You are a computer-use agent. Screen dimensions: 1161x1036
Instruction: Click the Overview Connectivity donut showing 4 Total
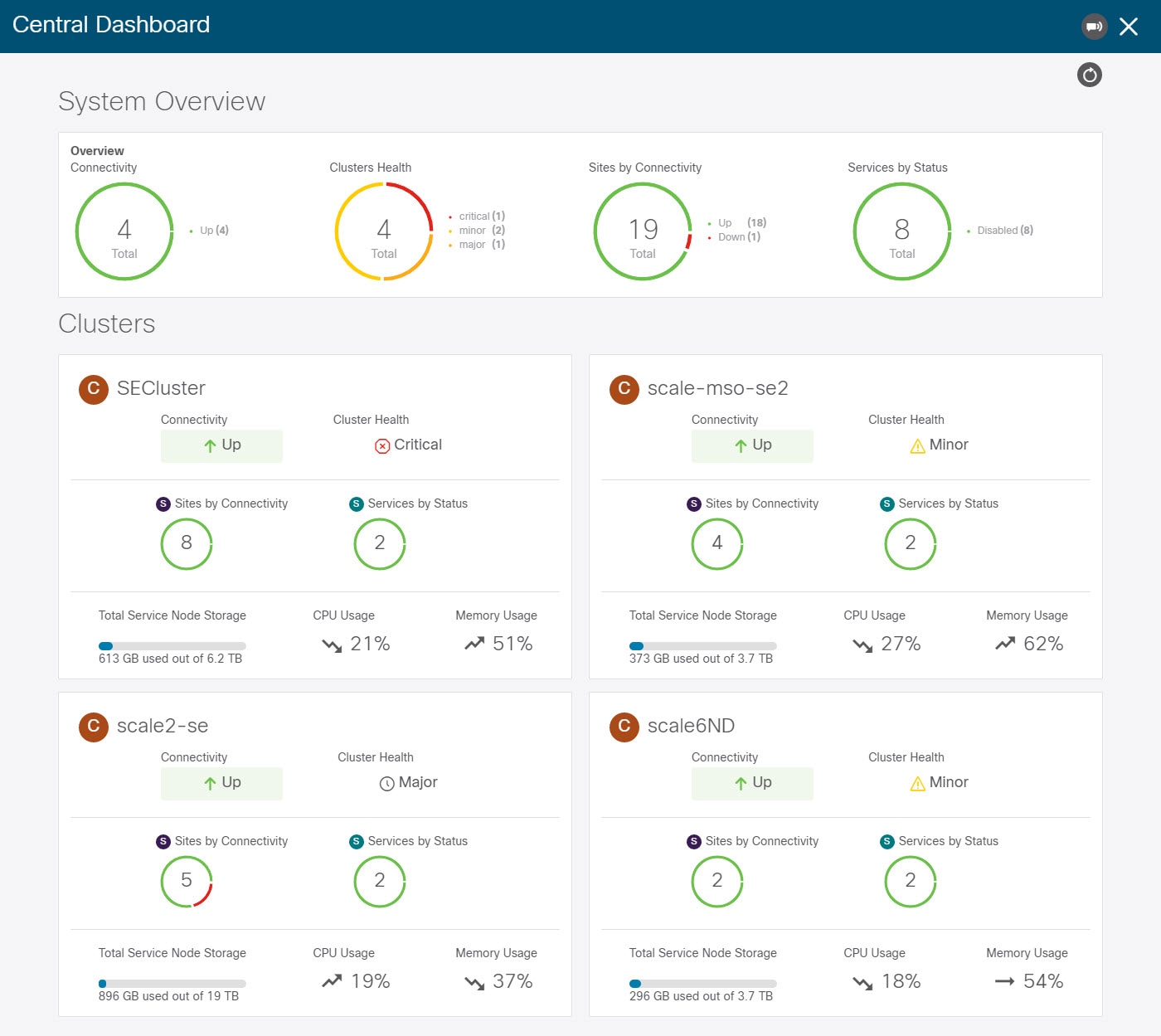124,231
